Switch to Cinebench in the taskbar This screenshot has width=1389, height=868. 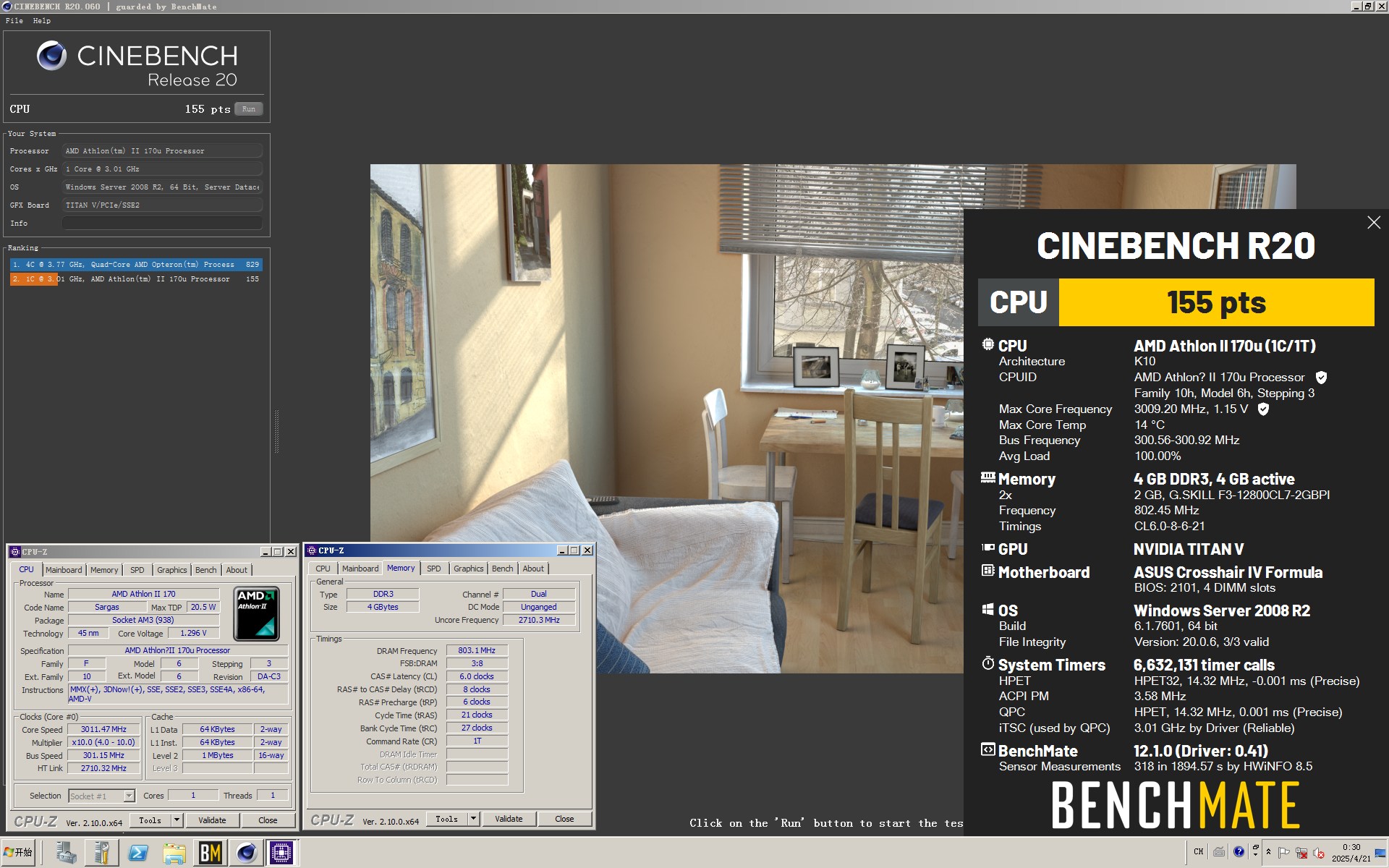point(247,853)
